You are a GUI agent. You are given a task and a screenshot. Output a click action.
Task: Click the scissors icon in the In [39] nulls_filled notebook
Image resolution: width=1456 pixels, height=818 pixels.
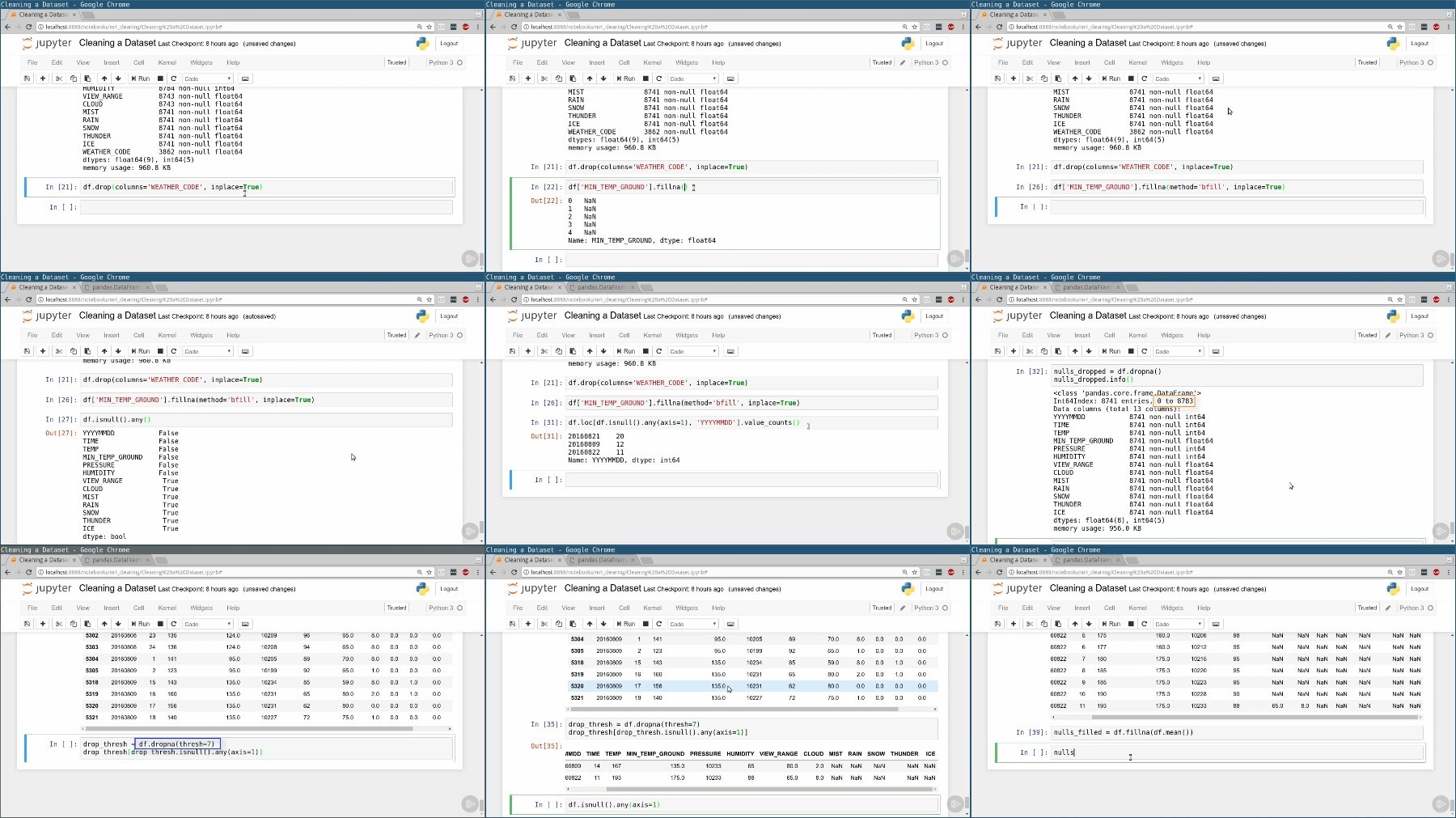(1030, 624)
